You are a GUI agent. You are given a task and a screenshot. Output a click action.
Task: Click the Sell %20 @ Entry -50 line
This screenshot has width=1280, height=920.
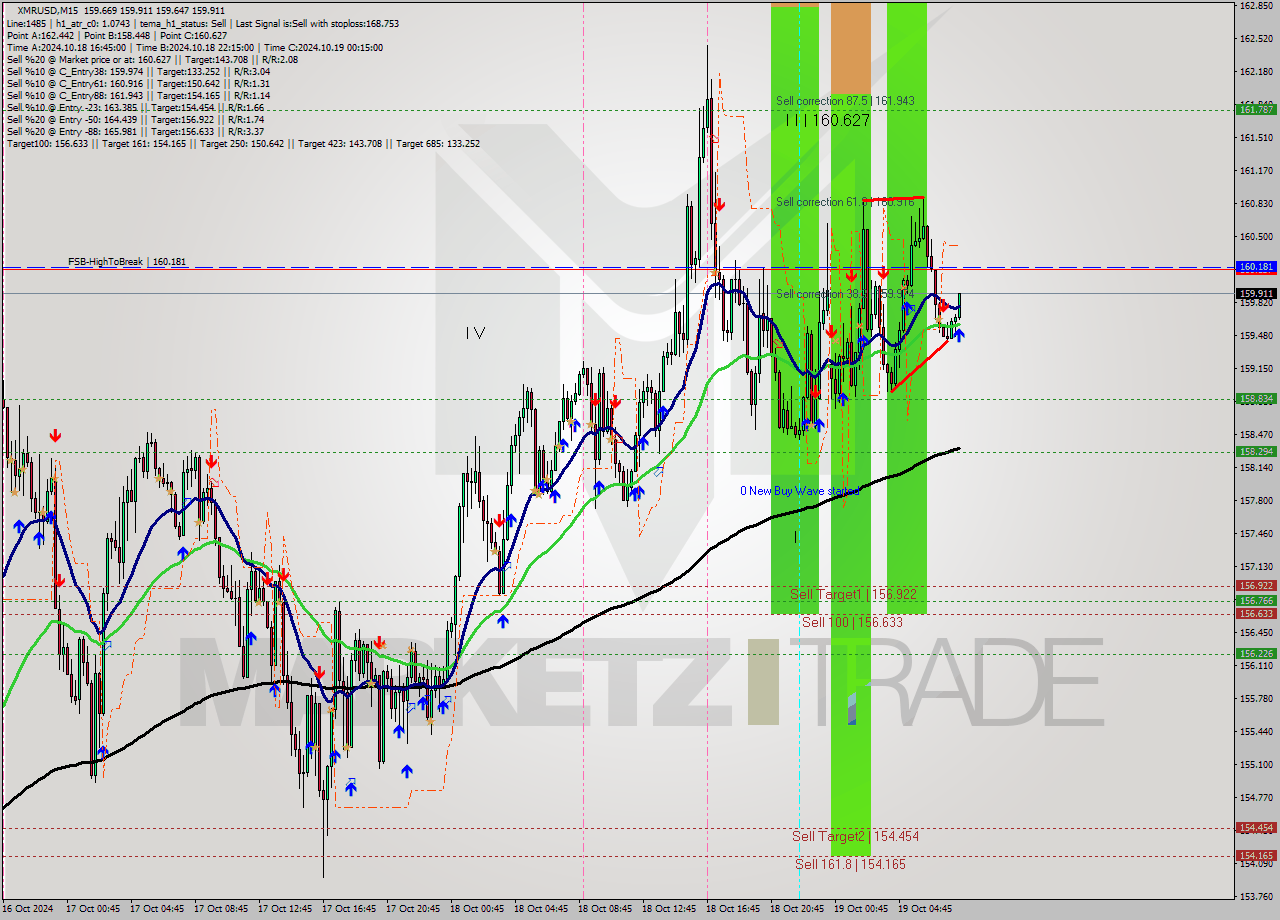[135, 119]
